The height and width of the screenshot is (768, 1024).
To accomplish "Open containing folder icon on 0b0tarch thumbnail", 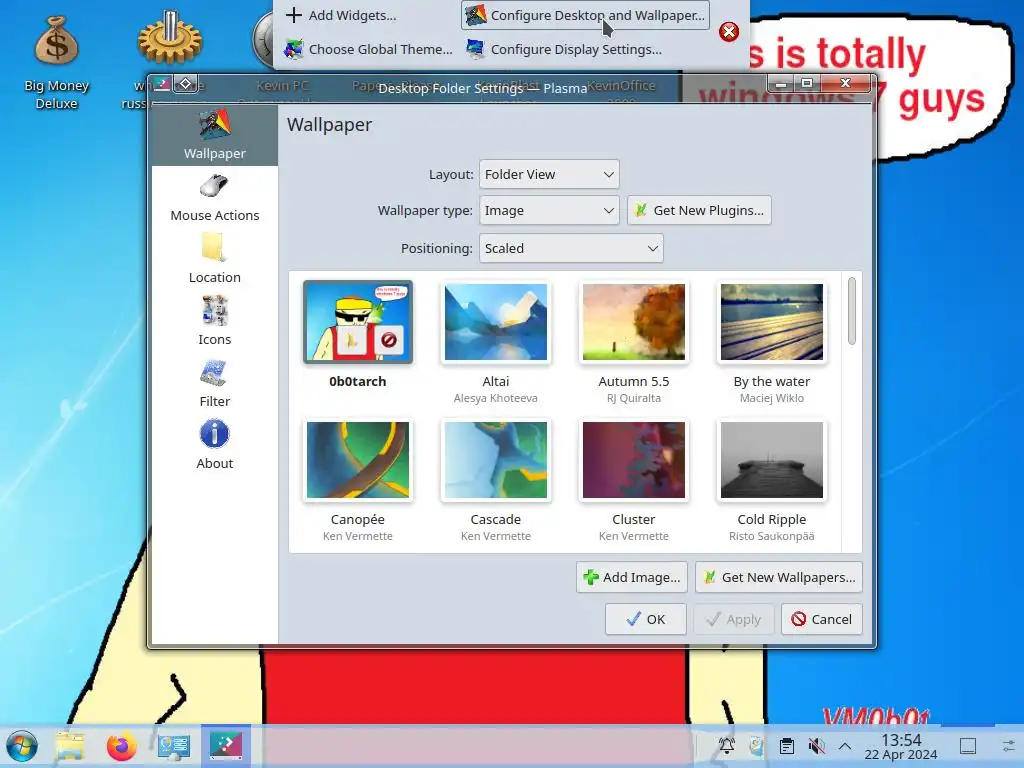I will point(351,340).
